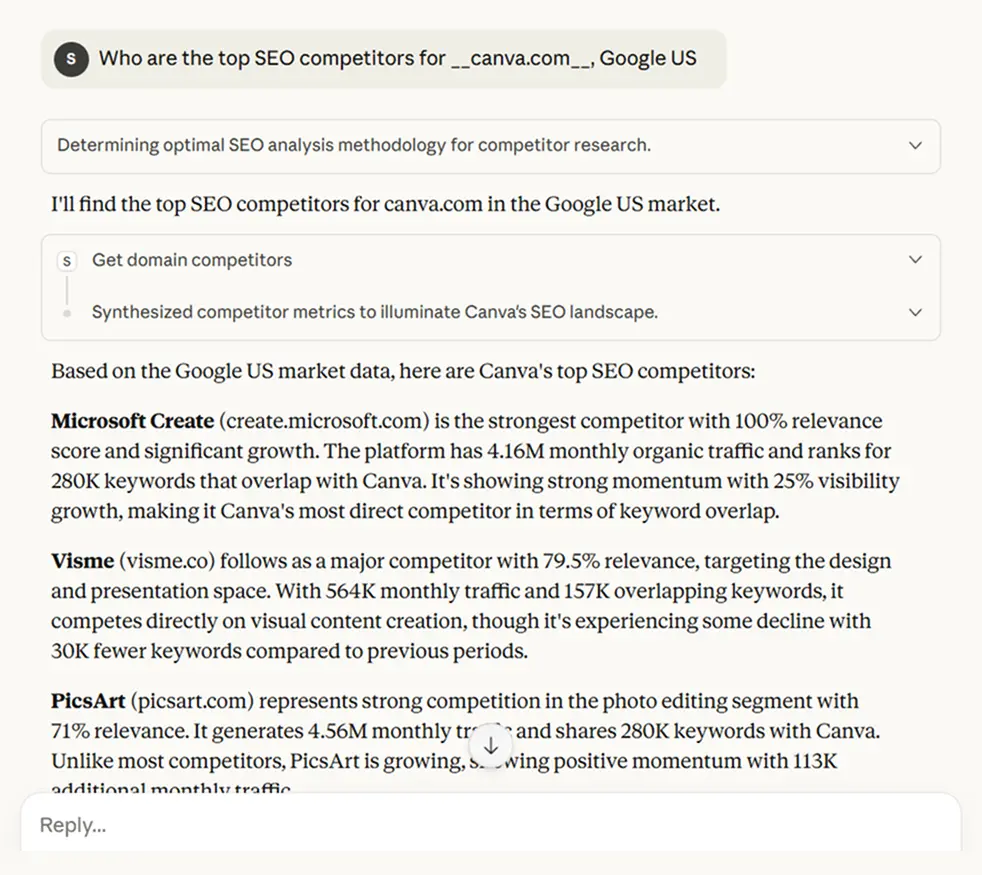Open the Determining optimal SEO analysis methodology label
The width and height of the screenshot is (982, 875).
pyautogui.click(x=353, y=146)
